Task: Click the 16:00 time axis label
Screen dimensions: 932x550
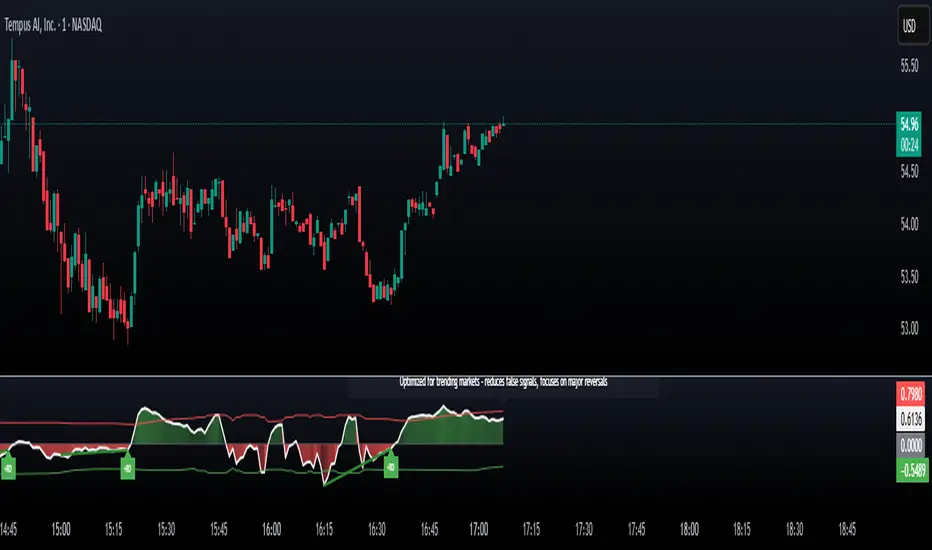Action: (272, 529)
